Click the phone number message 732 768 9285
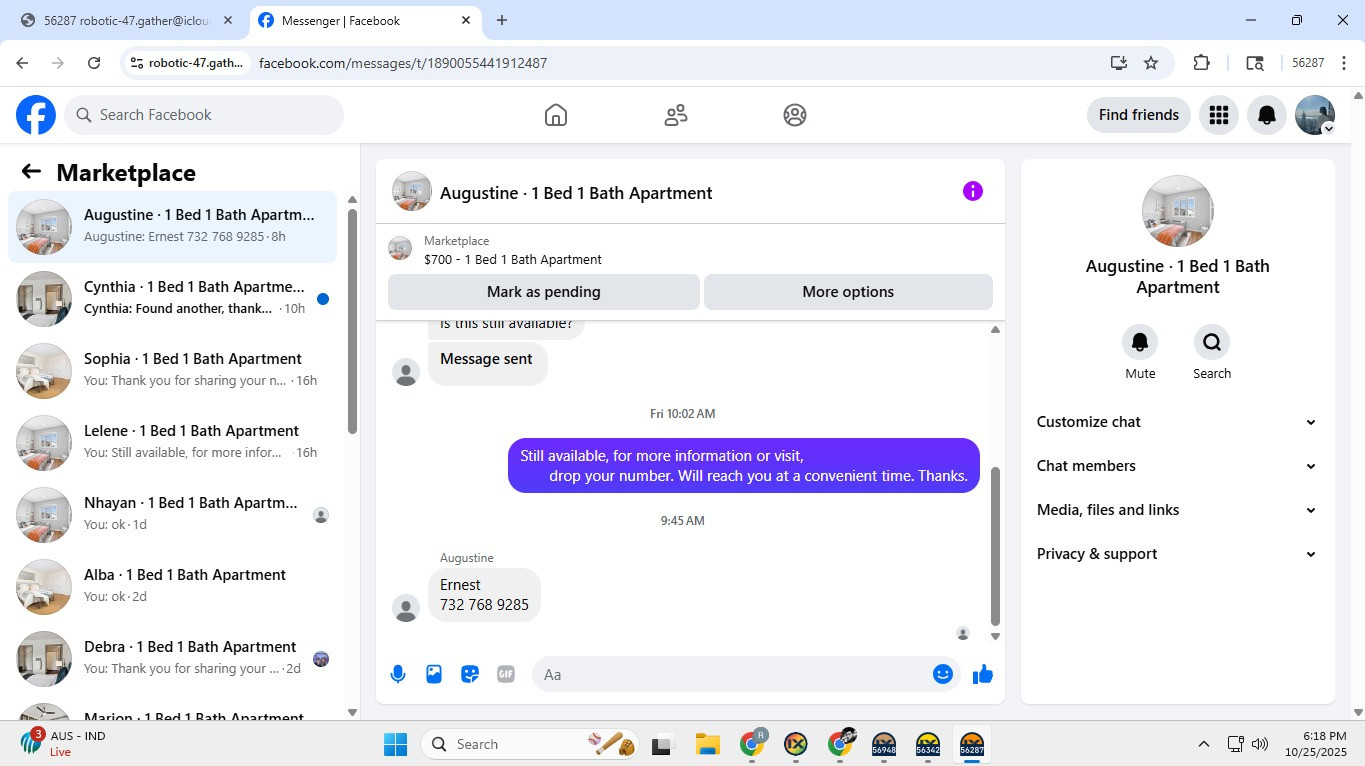The height and width of the screenshot is (766, 1365). [x=484, y=605]
